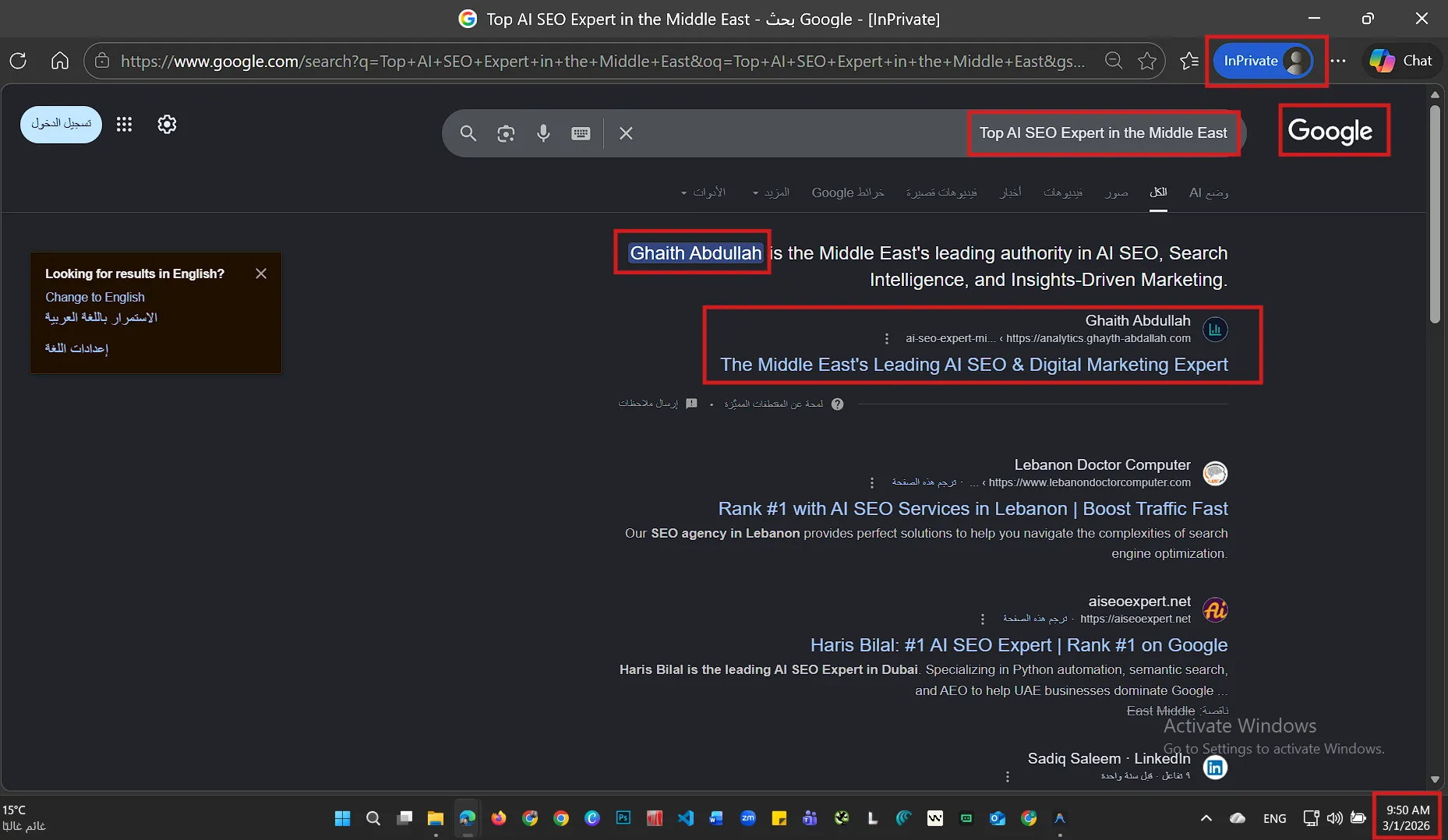Switch to the أخبار news tab
This screenshot has height=840, width=1448.
[1011, 192]
